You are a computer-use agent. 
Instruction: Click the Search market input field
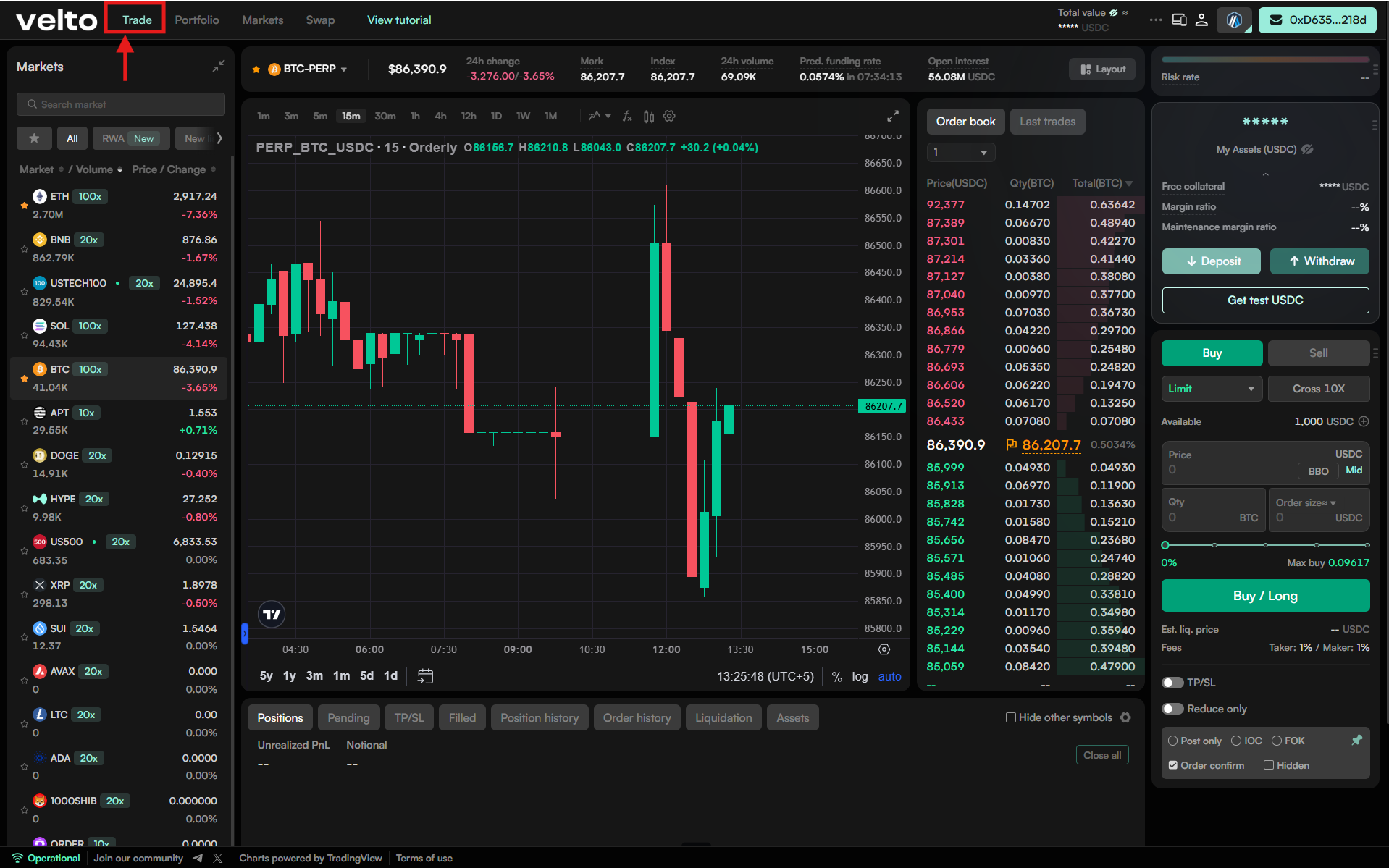click(x=120, y=104)
